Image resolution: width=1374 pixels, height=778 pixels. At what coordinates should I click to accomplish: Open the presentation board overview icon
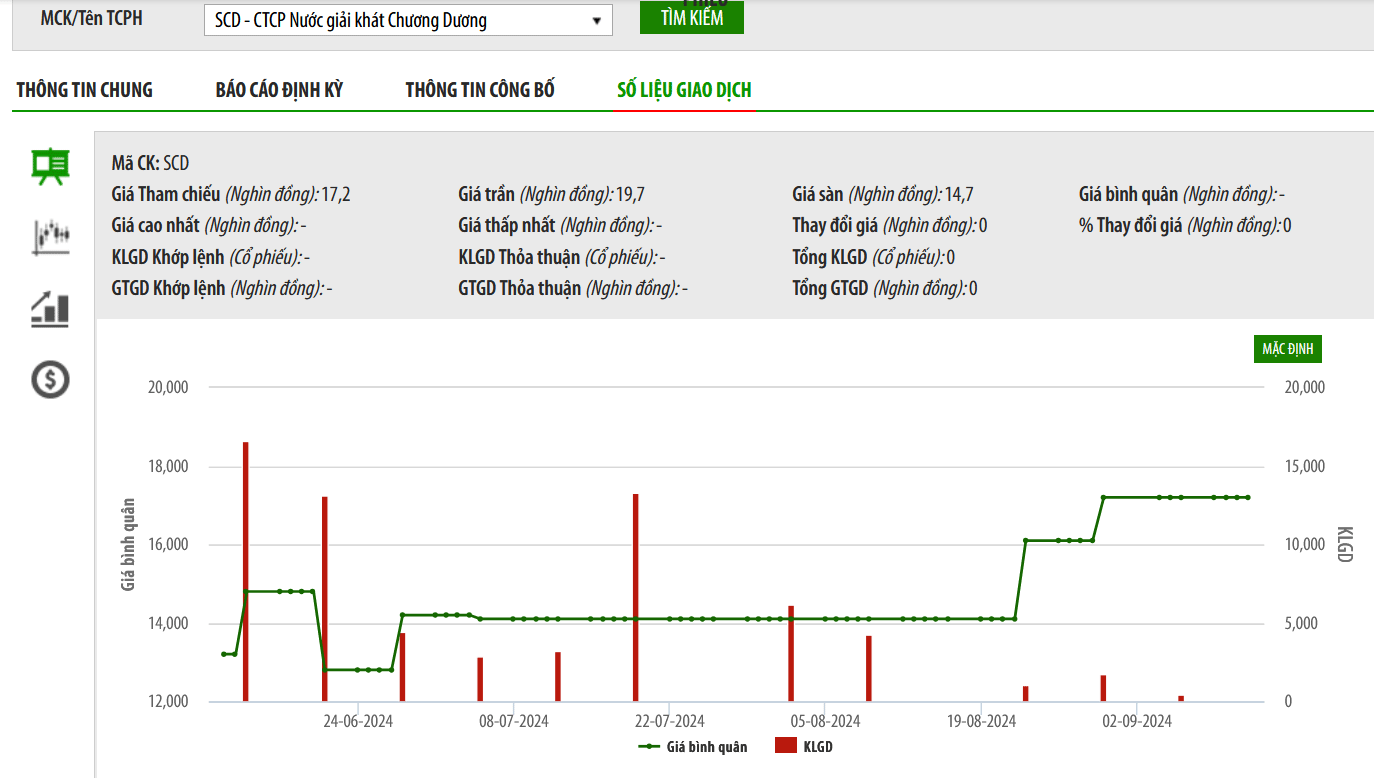point(50,167)
